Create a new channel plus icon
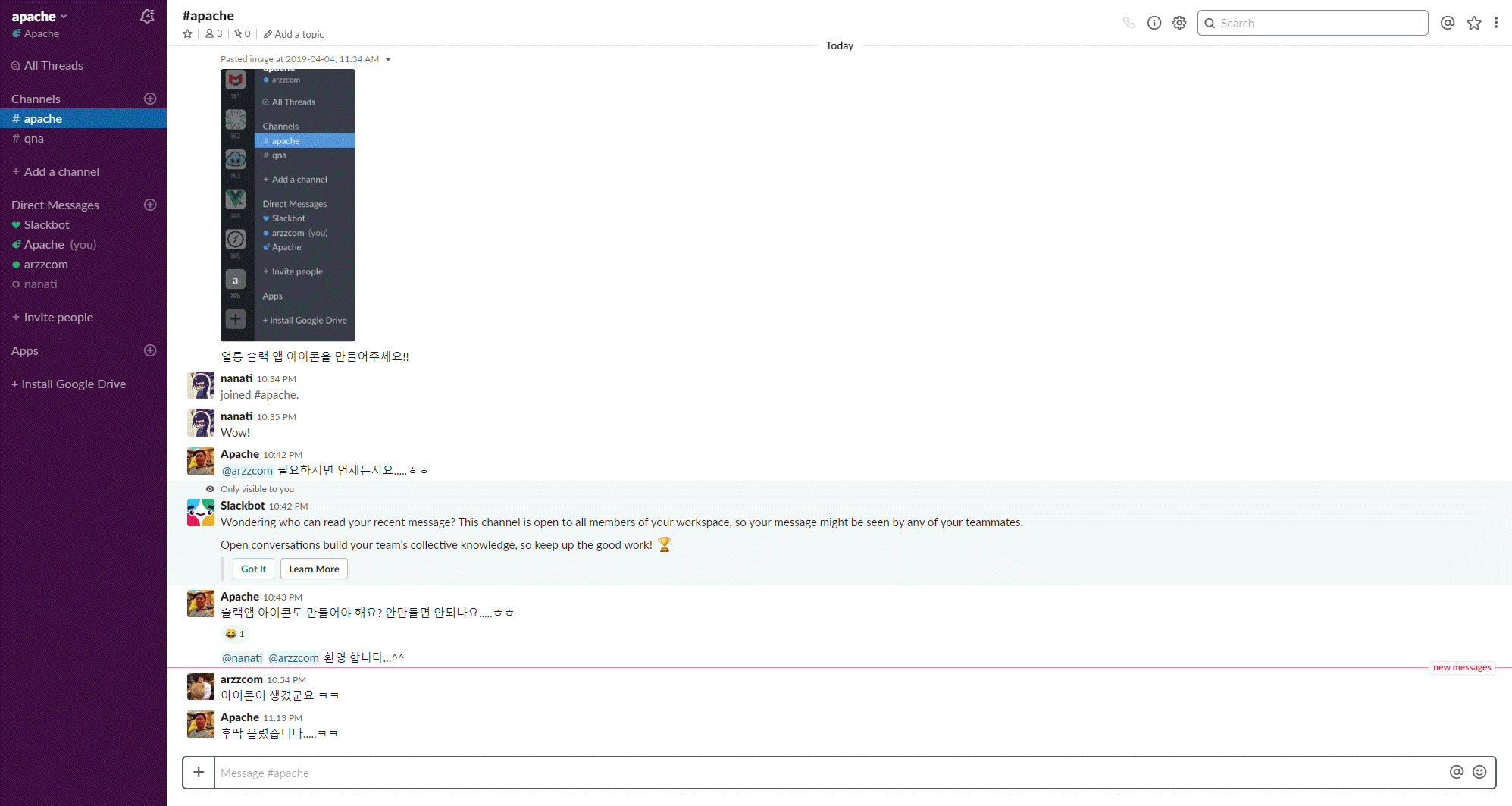 150,99
